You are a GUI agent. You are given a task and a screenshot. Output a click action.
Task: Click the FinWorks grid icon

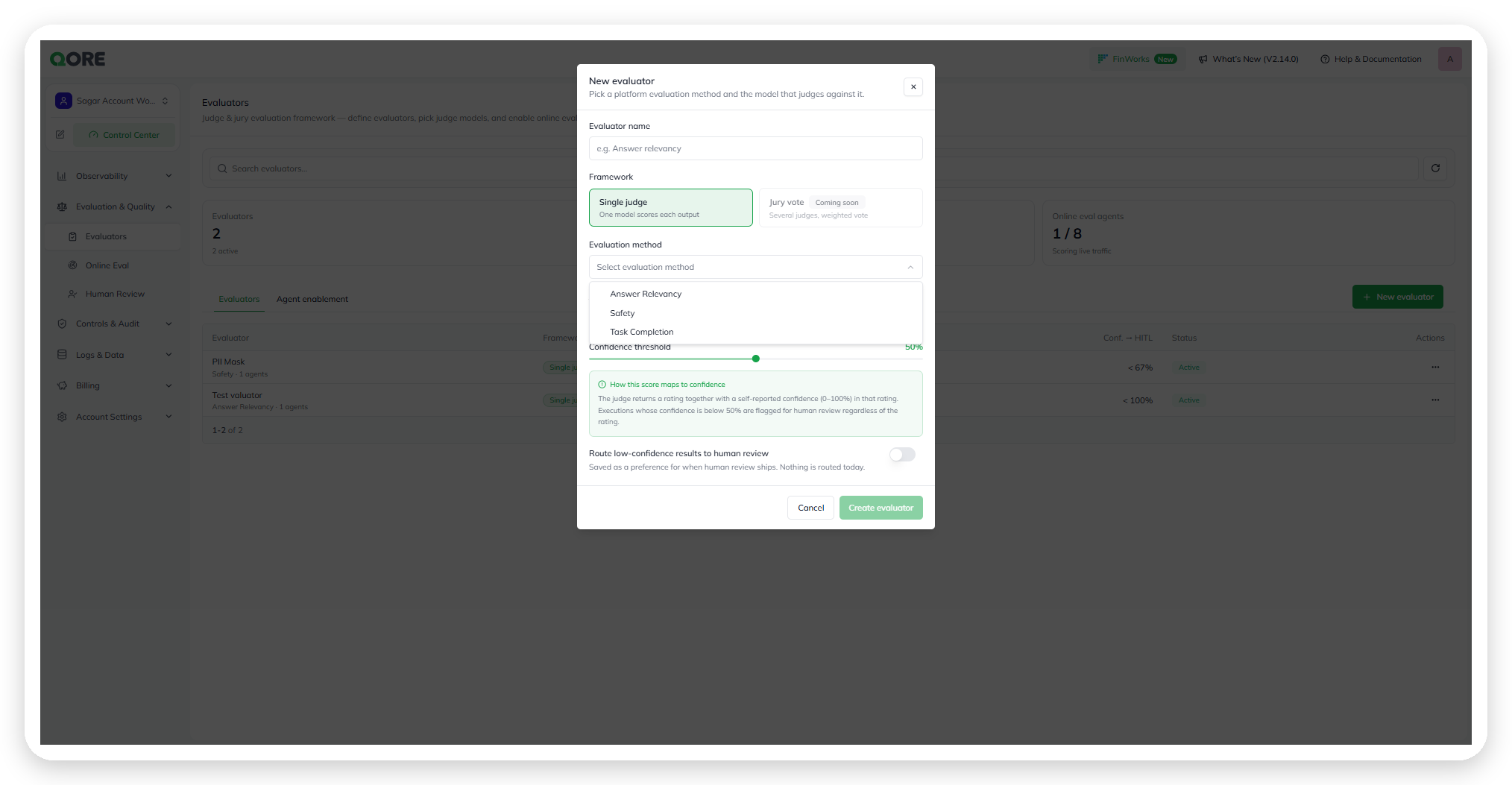pos(1102,59)
